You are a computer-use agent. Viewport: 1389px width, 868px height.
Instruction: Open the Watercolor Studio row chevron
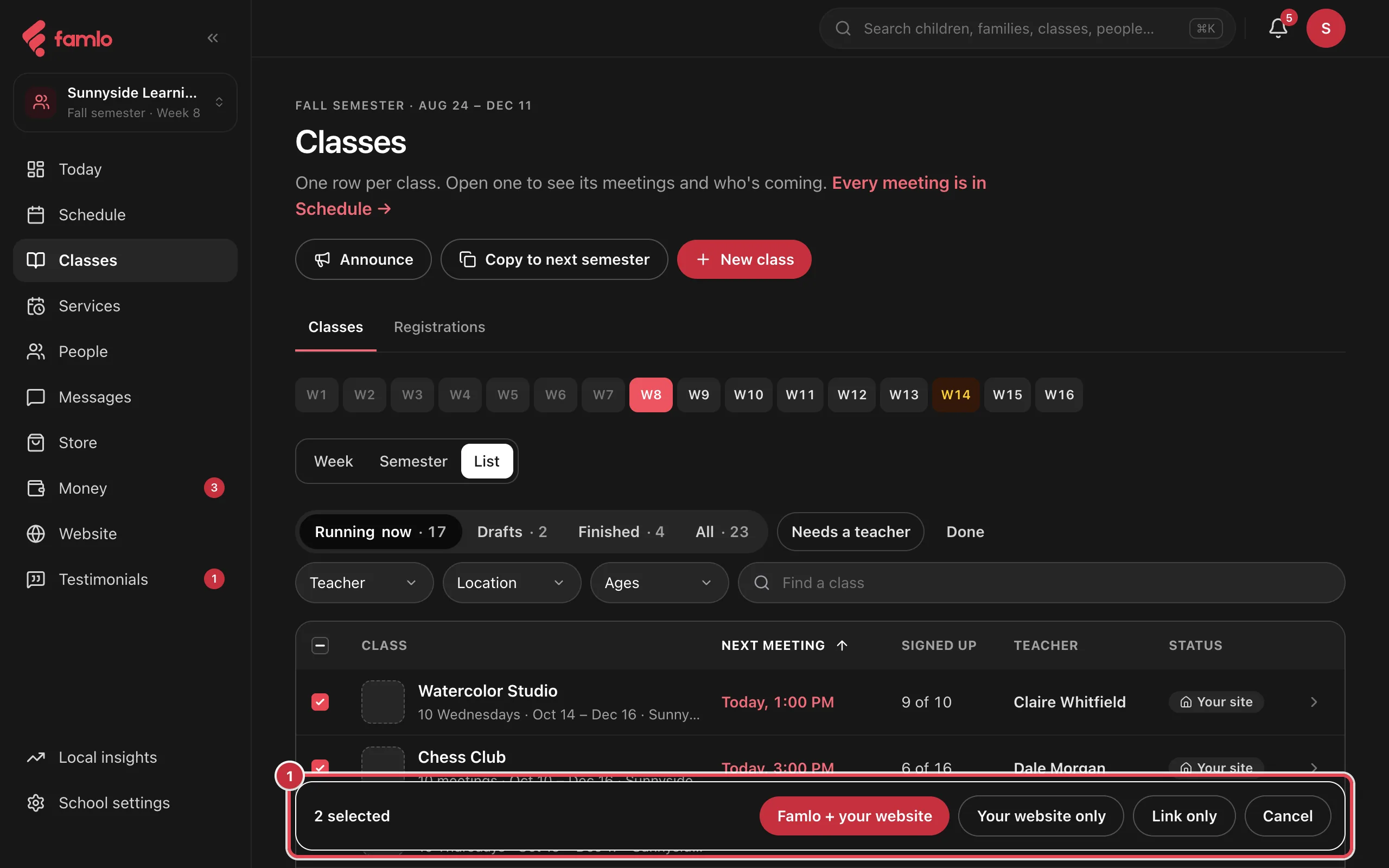[x=1313, y=702]
